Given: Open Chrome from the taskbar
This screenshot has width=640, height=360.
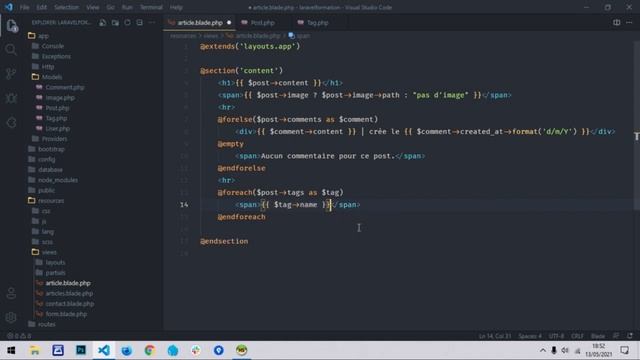Looking at the screenshot, I should pos(150,350).
